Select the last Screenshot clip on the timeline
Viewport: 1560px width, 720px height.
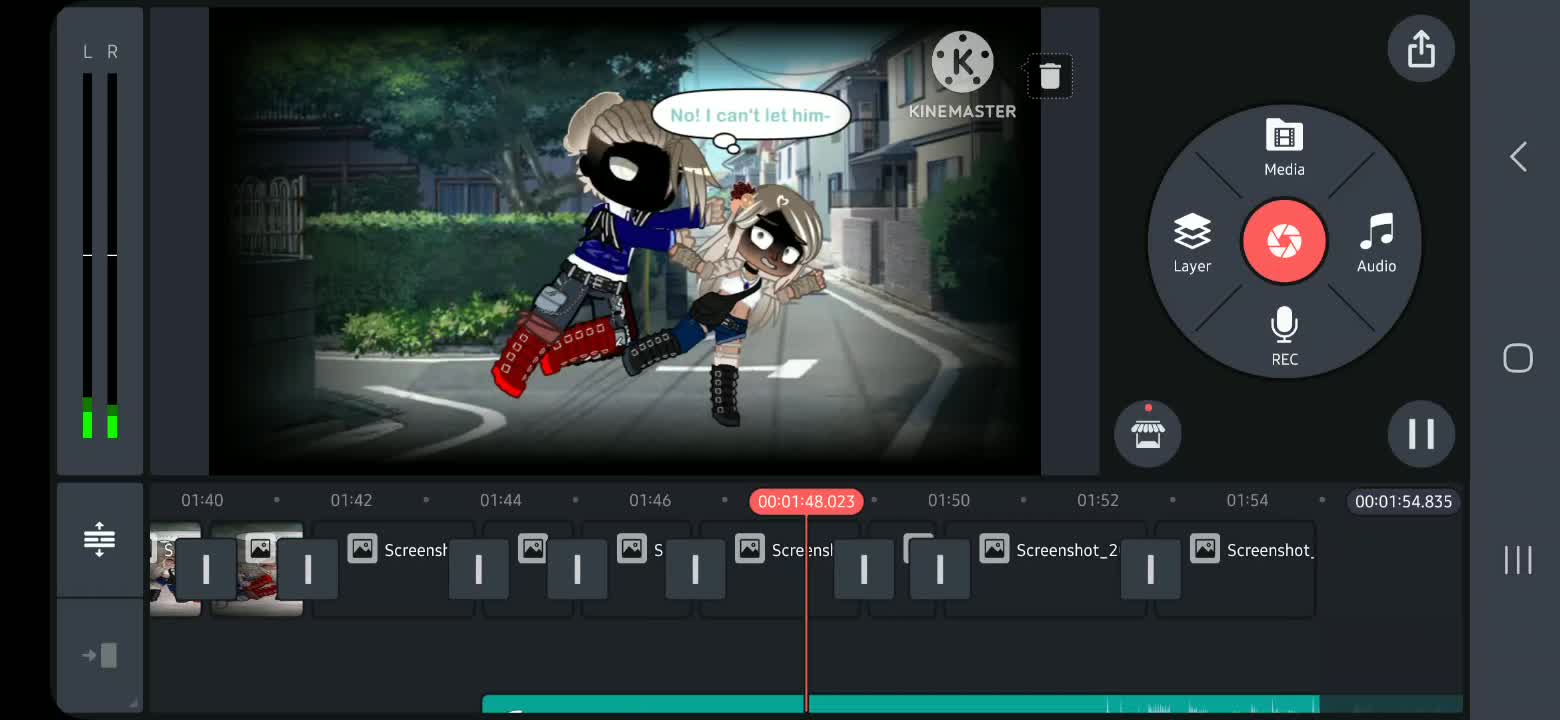[x=1235, y=569]
